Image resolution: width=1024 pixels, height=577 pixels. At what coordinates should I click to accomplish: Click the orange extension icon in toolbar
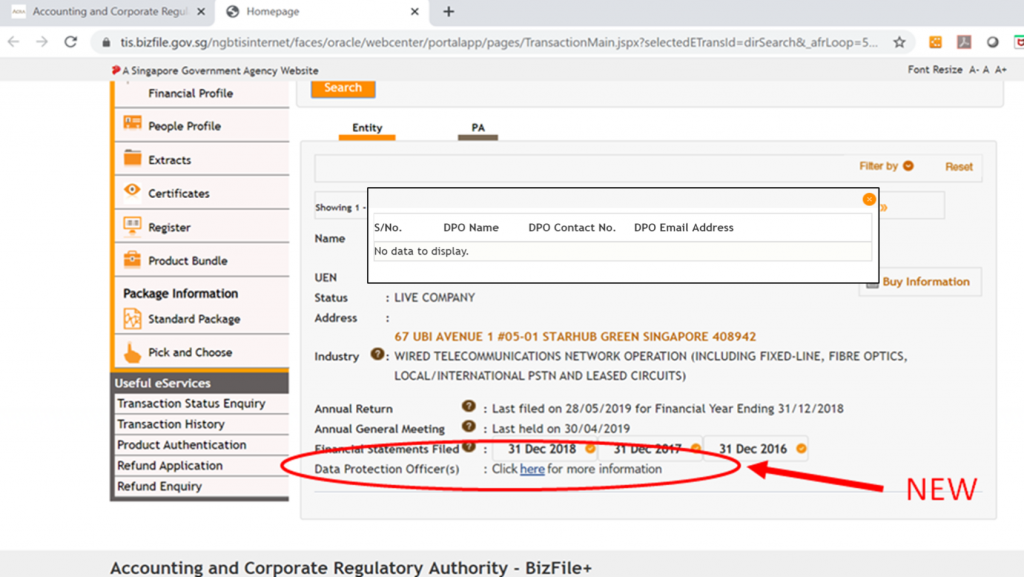coord(935,42)
